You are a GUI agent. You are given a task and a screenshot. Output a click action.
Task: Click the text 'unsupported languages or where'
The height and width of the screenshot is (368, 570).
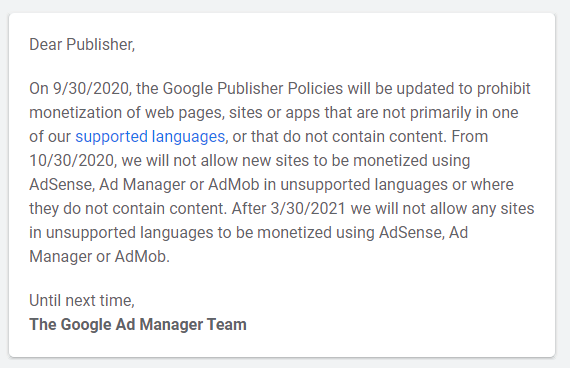click(397, 185)
